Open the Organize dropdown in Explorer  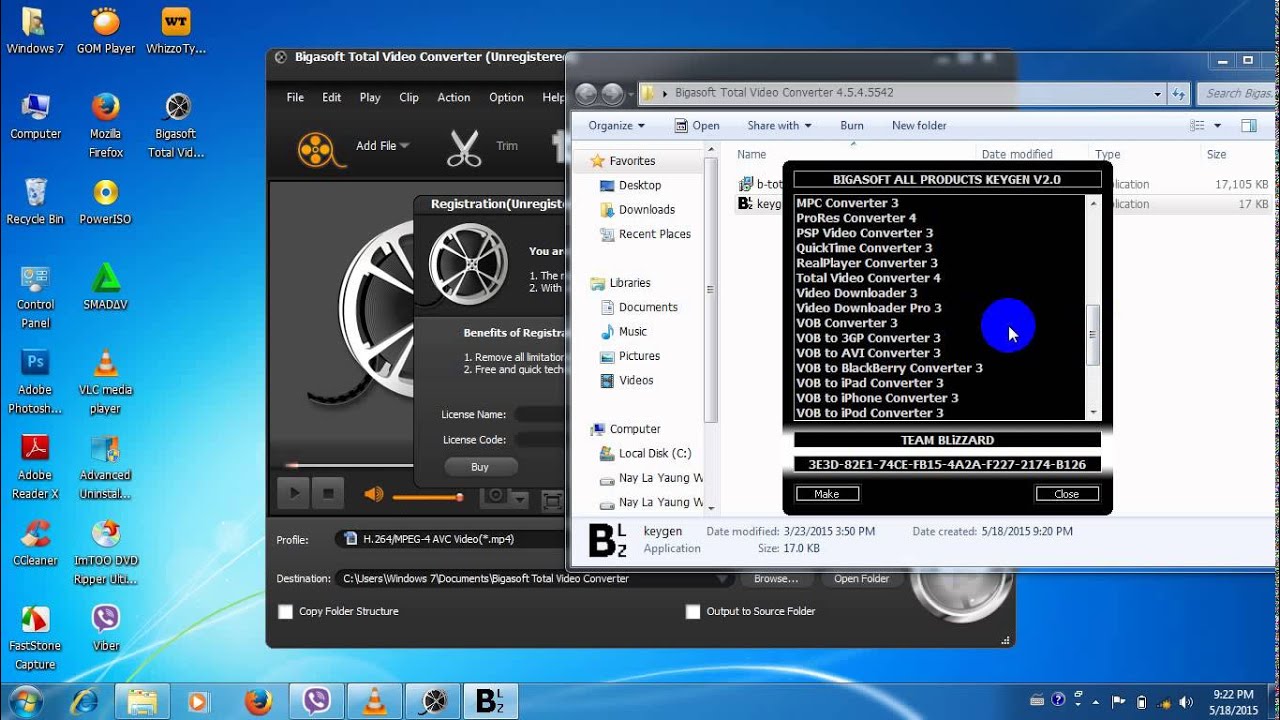(x=616, y=125)
